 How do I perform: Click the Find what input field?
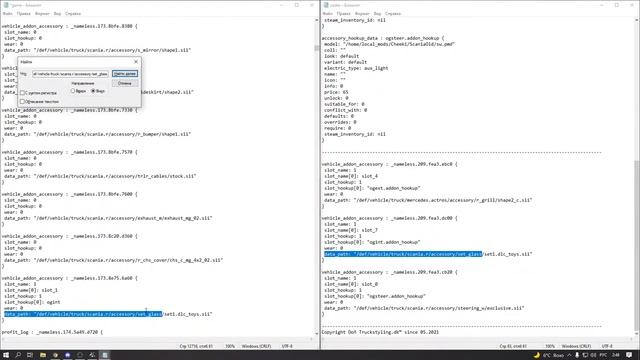(70, 74)
